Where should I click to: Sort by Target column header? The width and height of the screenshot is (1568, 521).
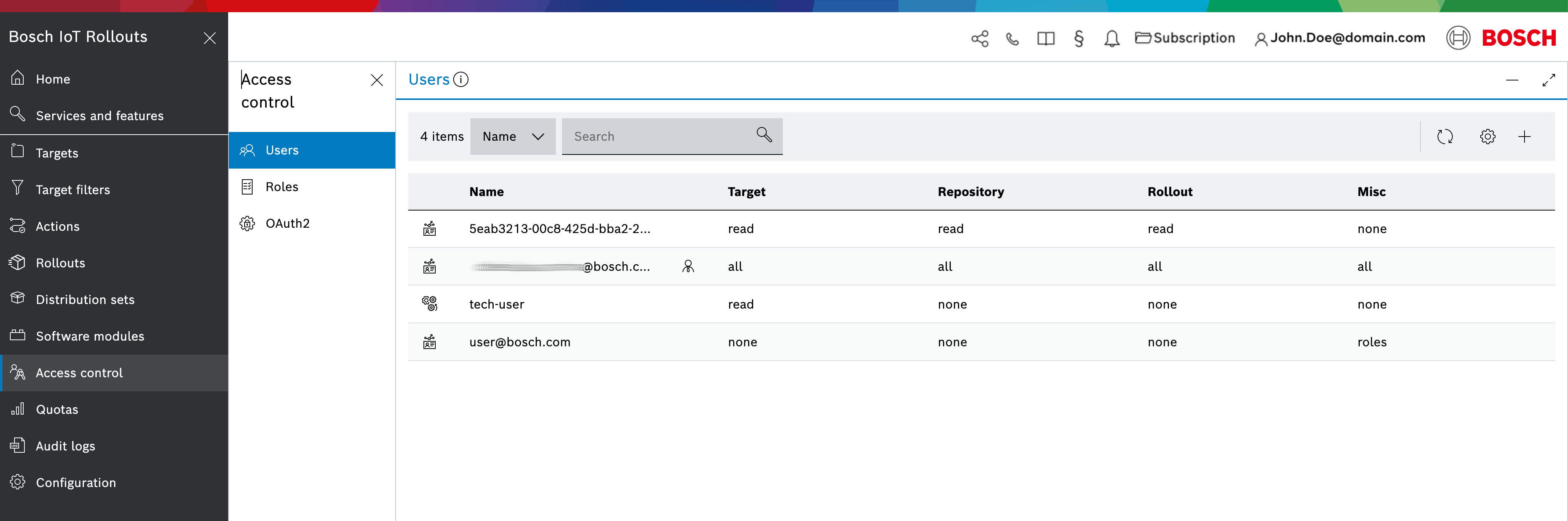point(746,192)
